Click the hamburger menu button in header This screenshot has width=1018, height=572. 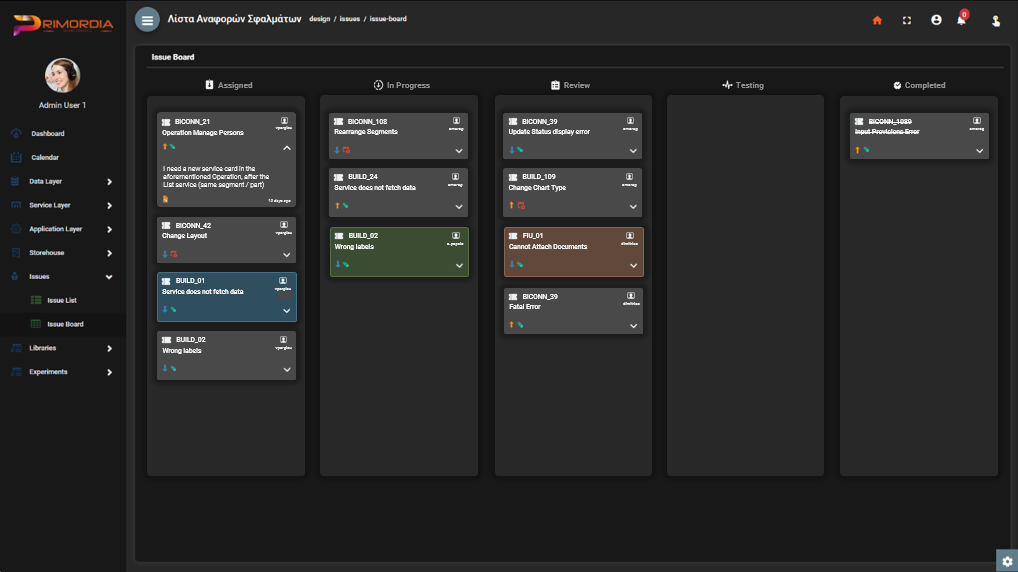tap(147, 19)
